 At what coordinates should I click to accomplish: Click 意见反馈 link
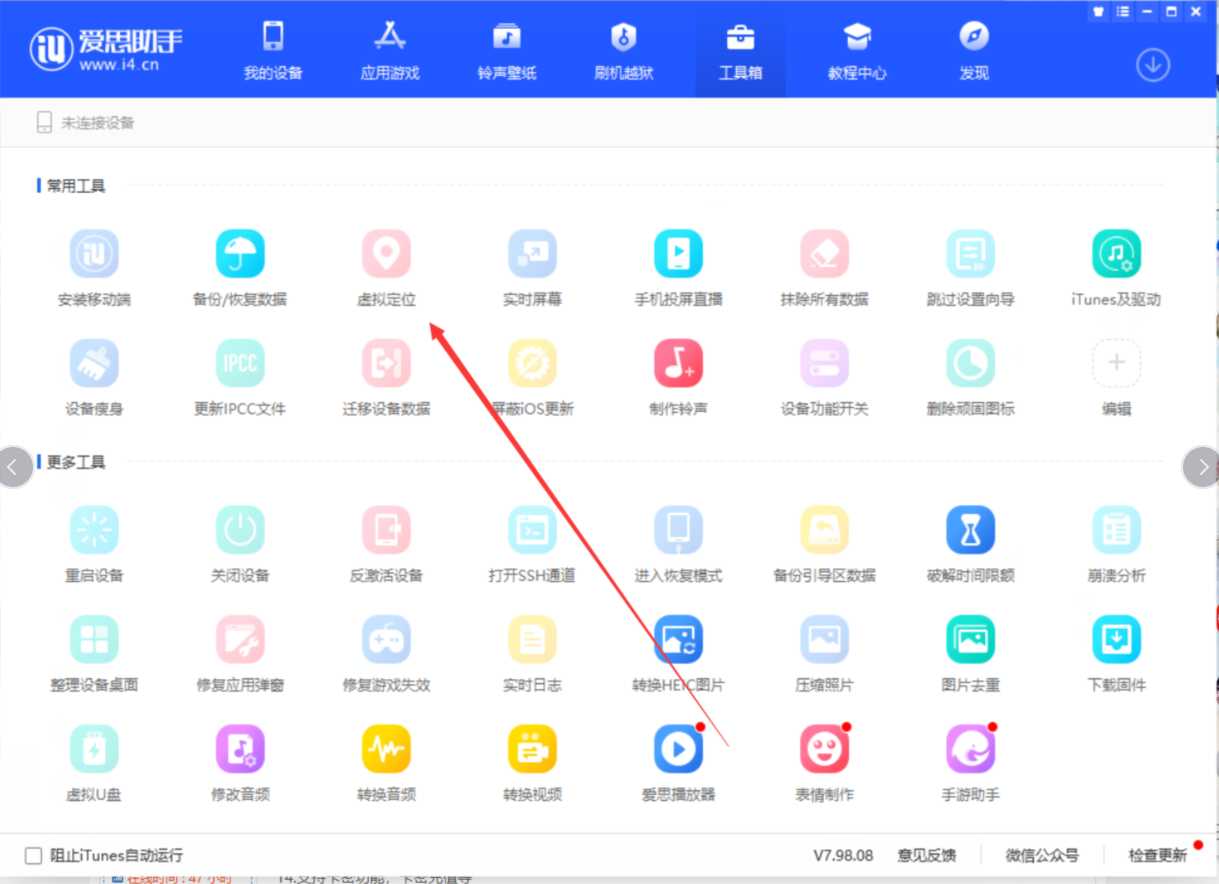click(927, 856)
